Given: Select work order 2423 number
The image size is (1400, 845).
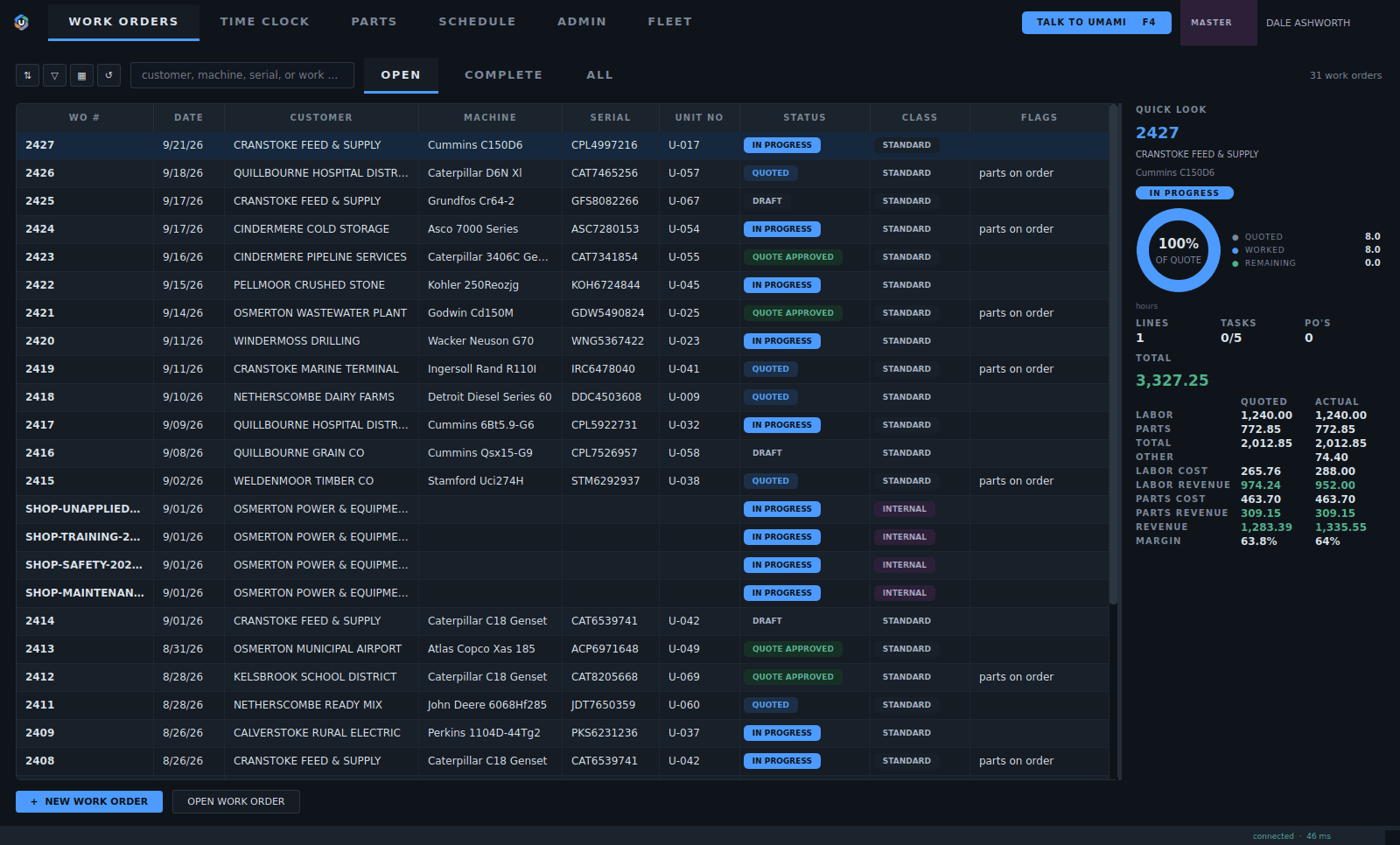Looking at the screenshot, I should (40, 257).
